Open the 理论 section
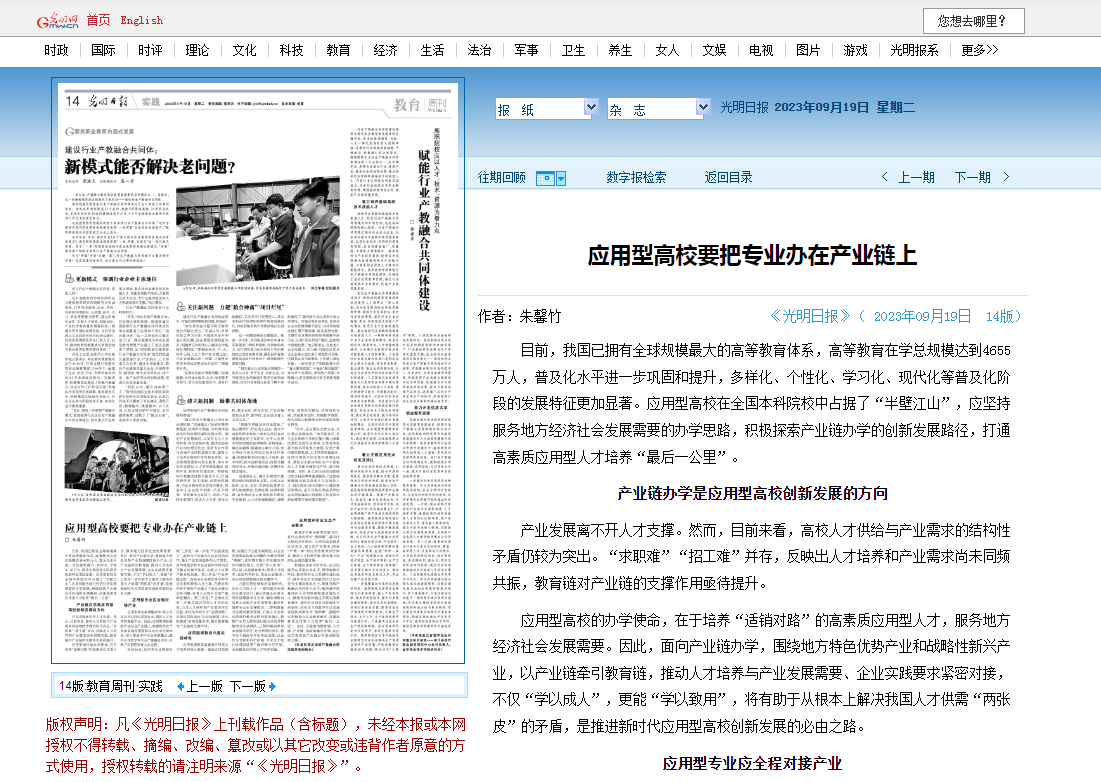1101x782 pixels. pos(197,50)
